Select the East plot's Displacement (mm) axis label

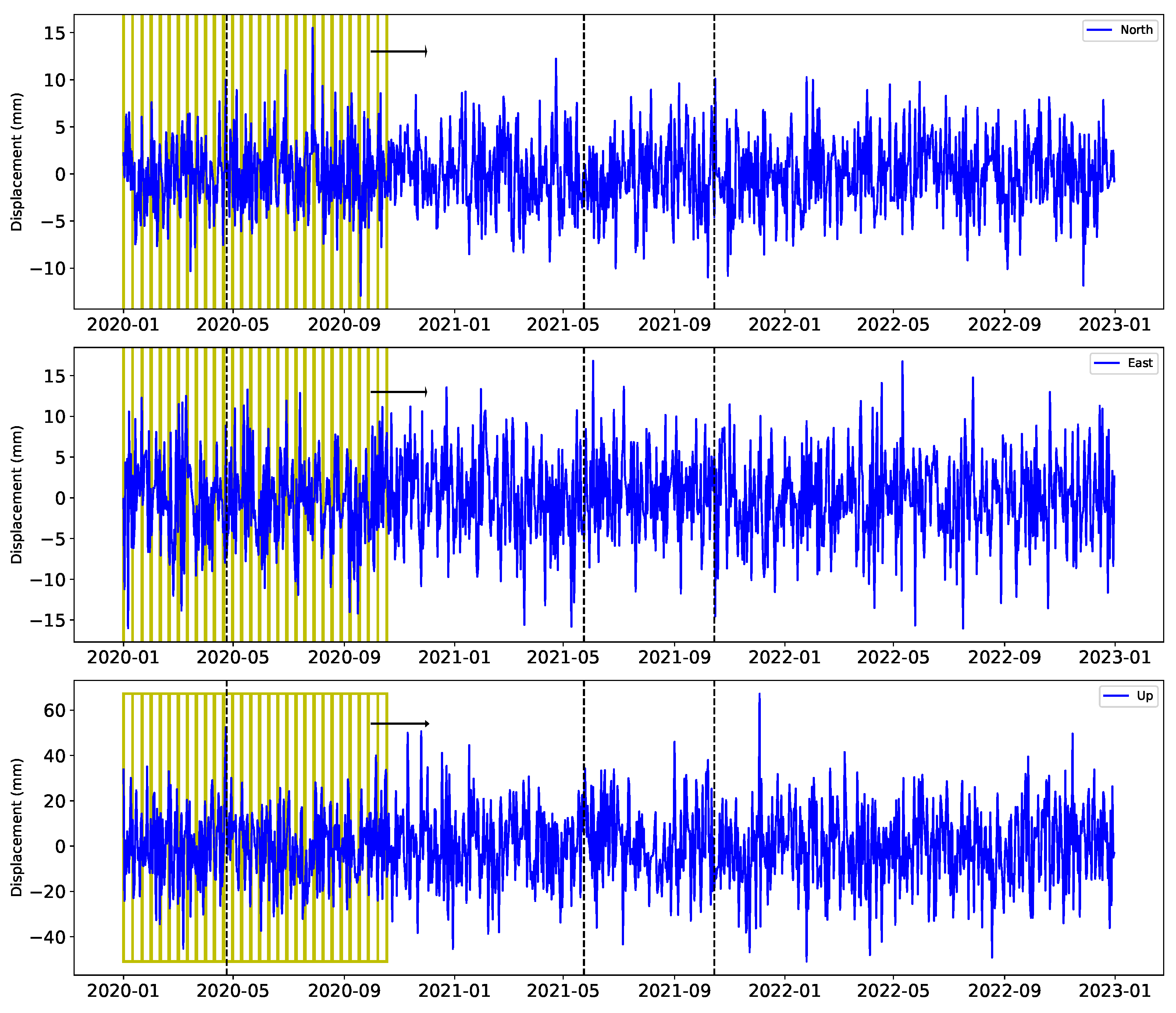click(x=17, y=494)
